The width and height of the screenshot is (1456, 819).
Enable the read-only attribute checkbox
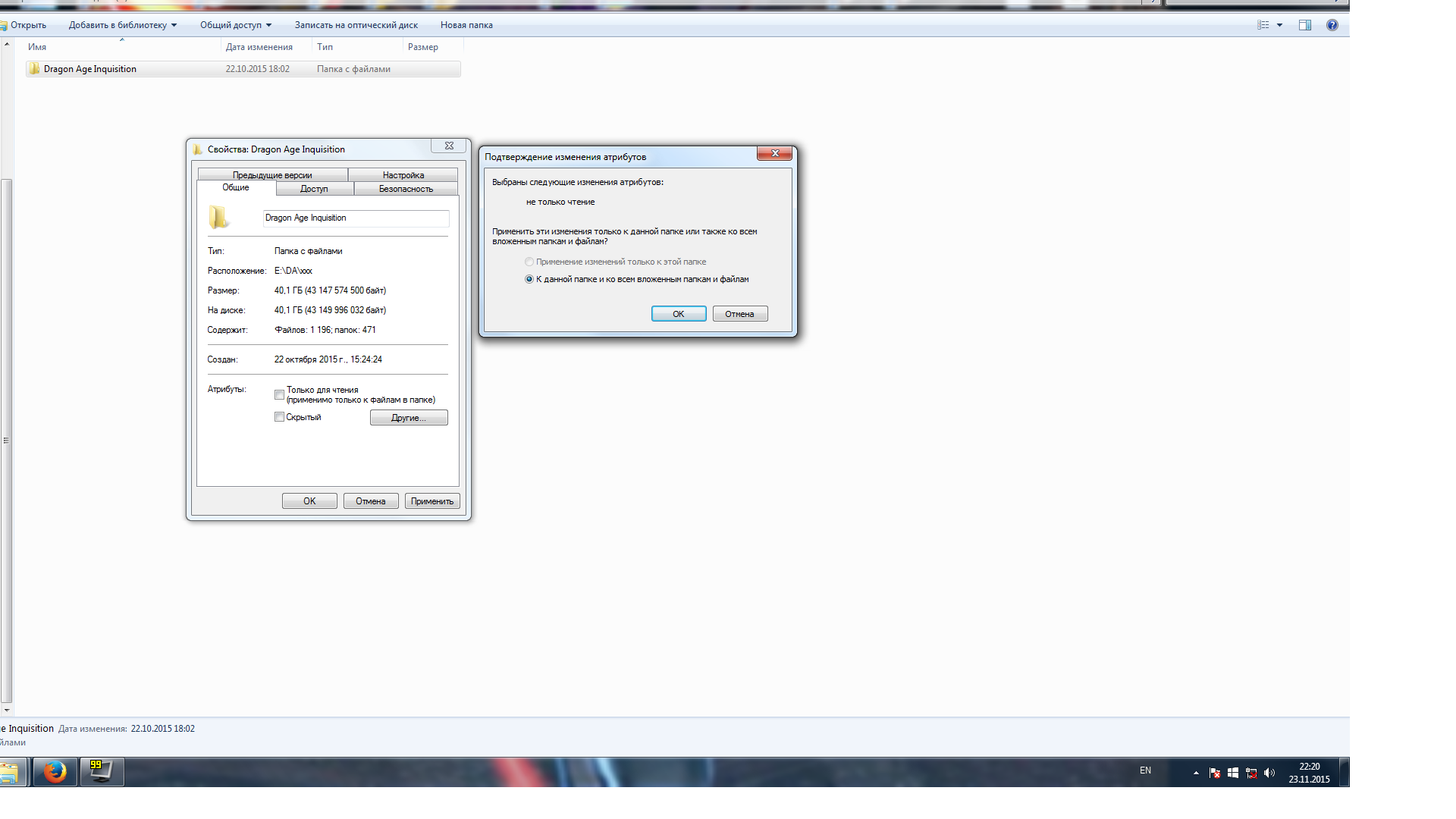click(279, 394)
